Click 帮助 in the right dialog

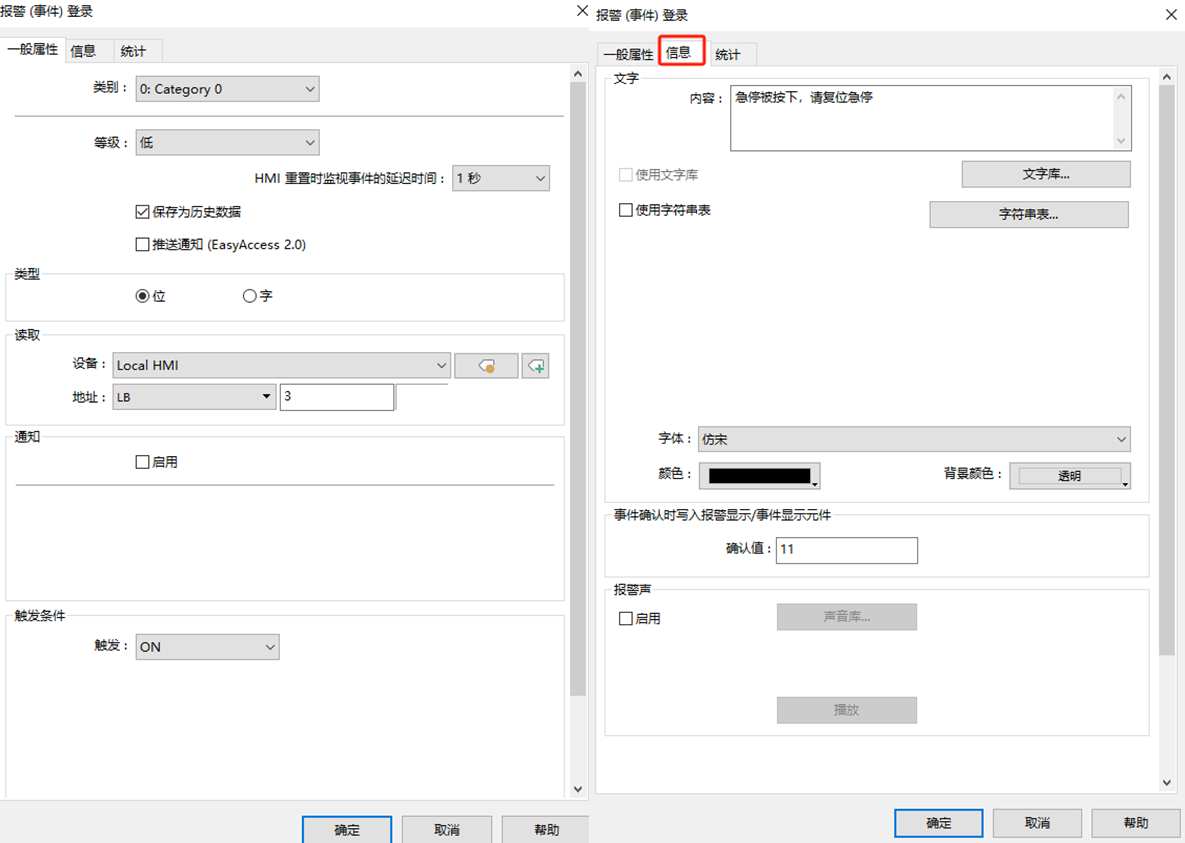coord(1136,823)
